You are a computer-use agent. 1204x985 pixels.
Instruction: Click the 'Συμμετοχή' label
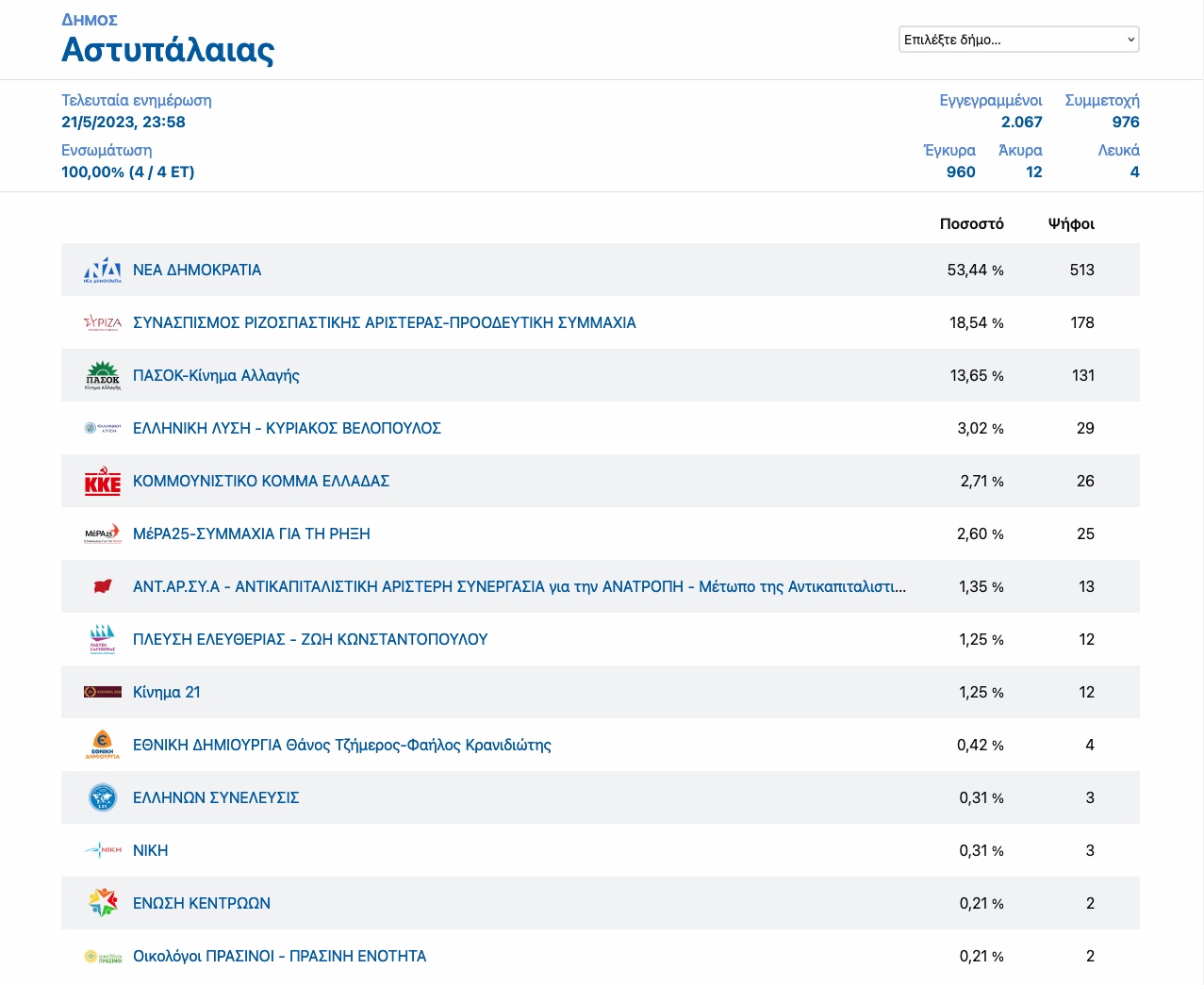[1102, 100]
